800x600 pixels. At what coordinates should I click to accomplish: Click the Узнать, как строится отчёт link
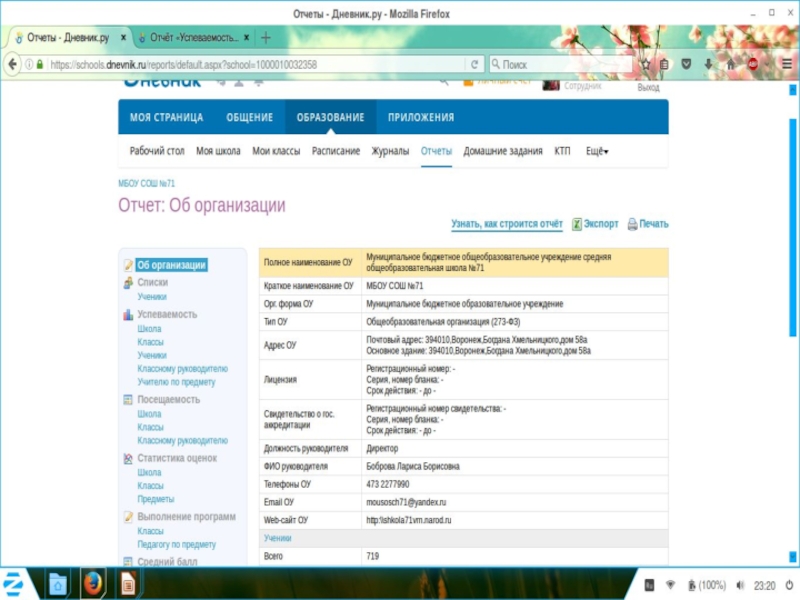click(x=506, y=224)
